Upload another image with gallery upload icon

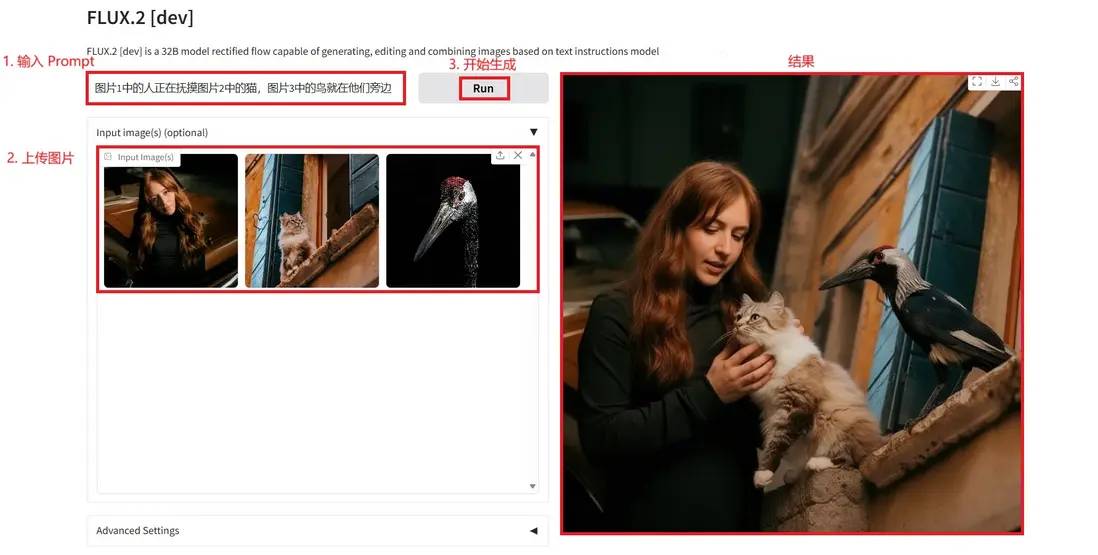point(500,155)
